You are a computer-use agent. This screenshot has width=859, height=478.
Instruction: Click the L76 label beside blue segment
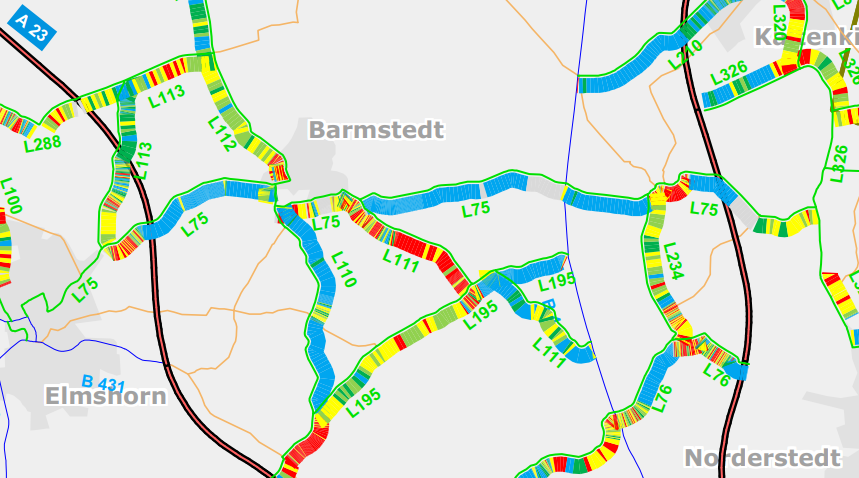[x=662, y=399]
